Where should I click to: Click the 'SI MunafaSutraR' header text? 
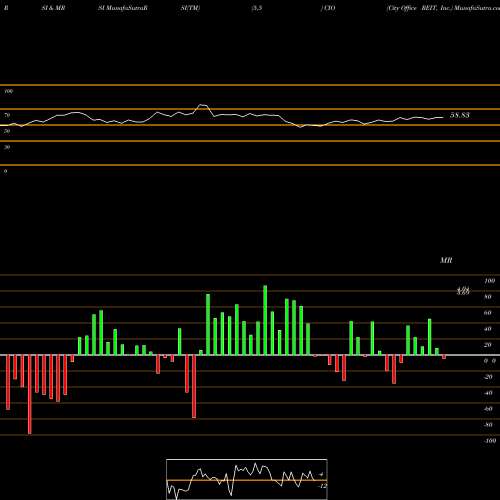(123, 8)
